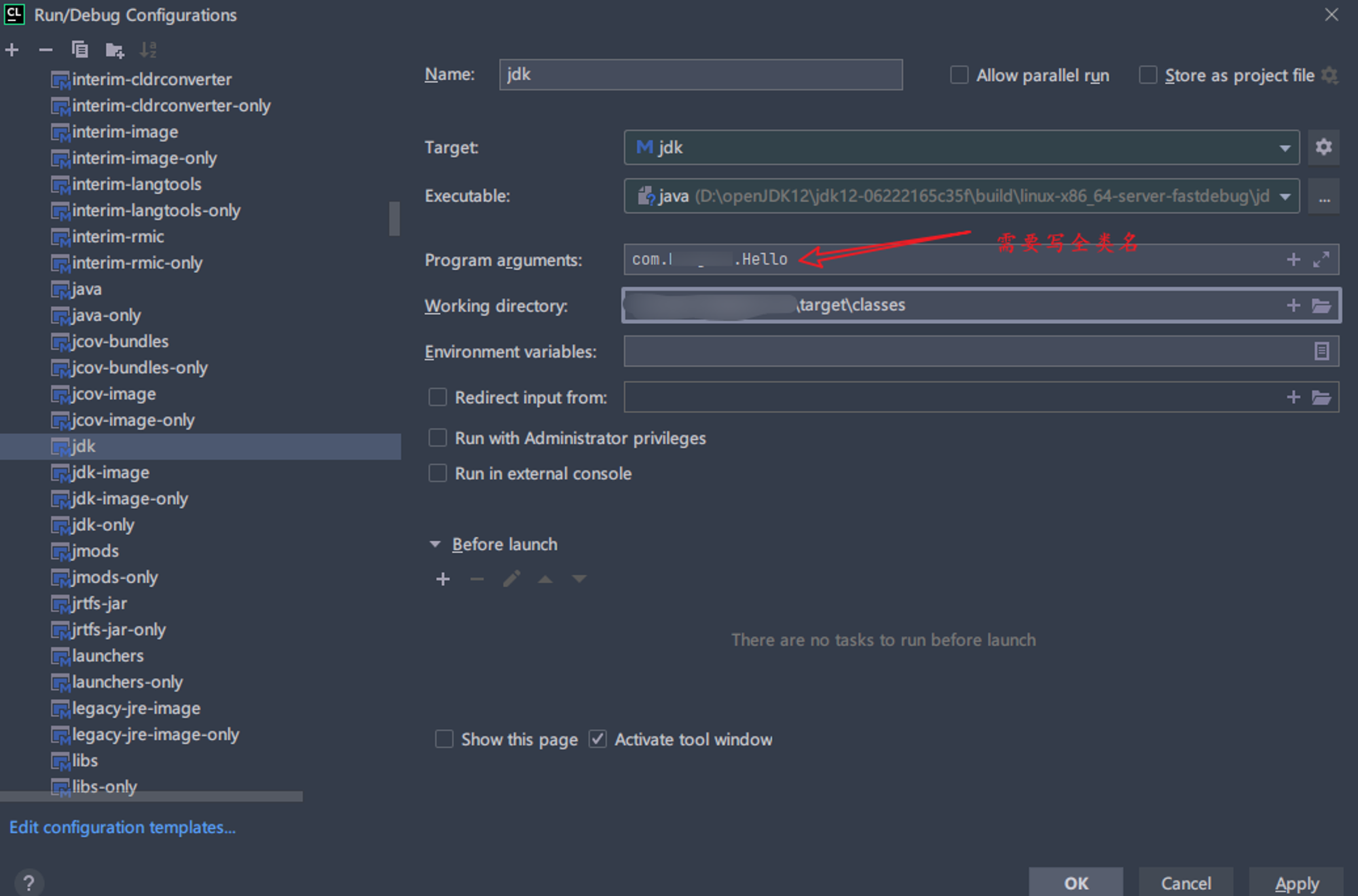This screenshot has height=896, width=1358.
Task: Sort configurations alphabetically
Action: coord(148,50)
